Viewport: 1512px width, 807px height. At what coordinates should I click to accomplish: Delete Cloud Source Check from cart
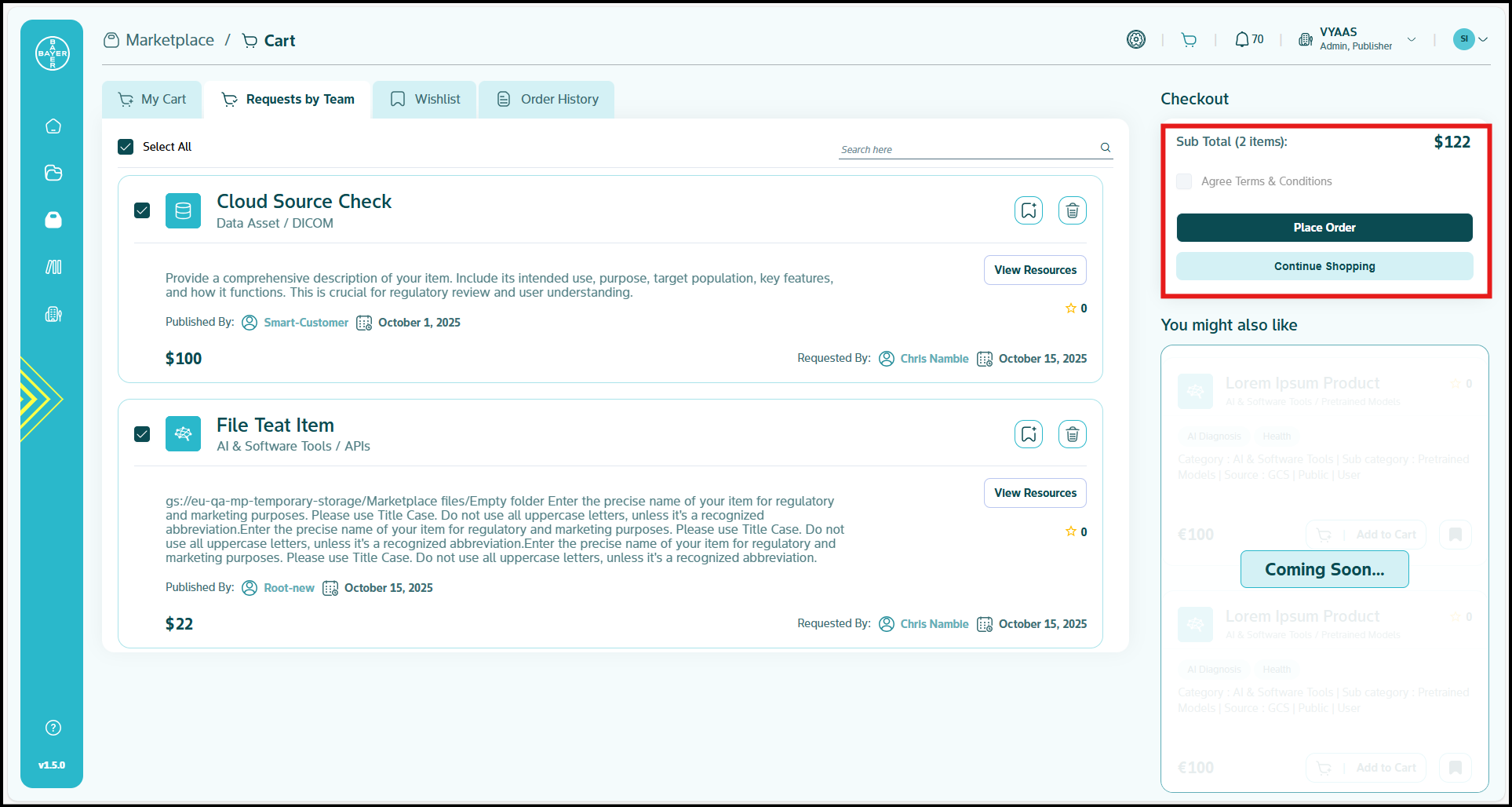point(1072,210)
